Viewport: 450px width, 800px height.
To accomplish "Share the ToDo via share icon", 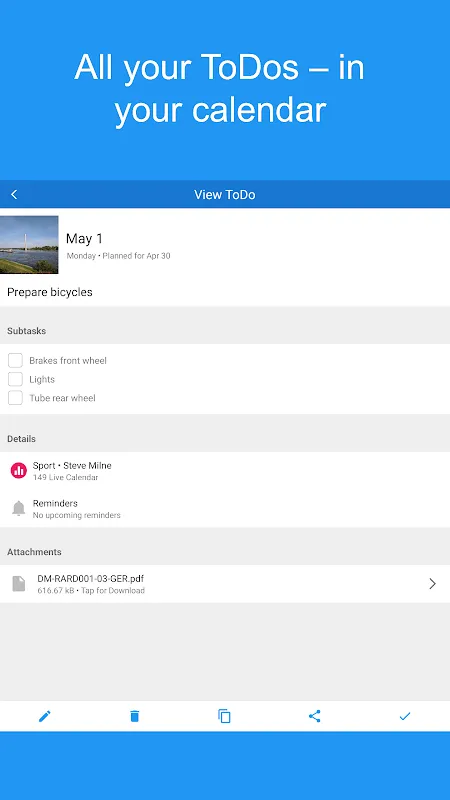I will click(x=315, y=716).
